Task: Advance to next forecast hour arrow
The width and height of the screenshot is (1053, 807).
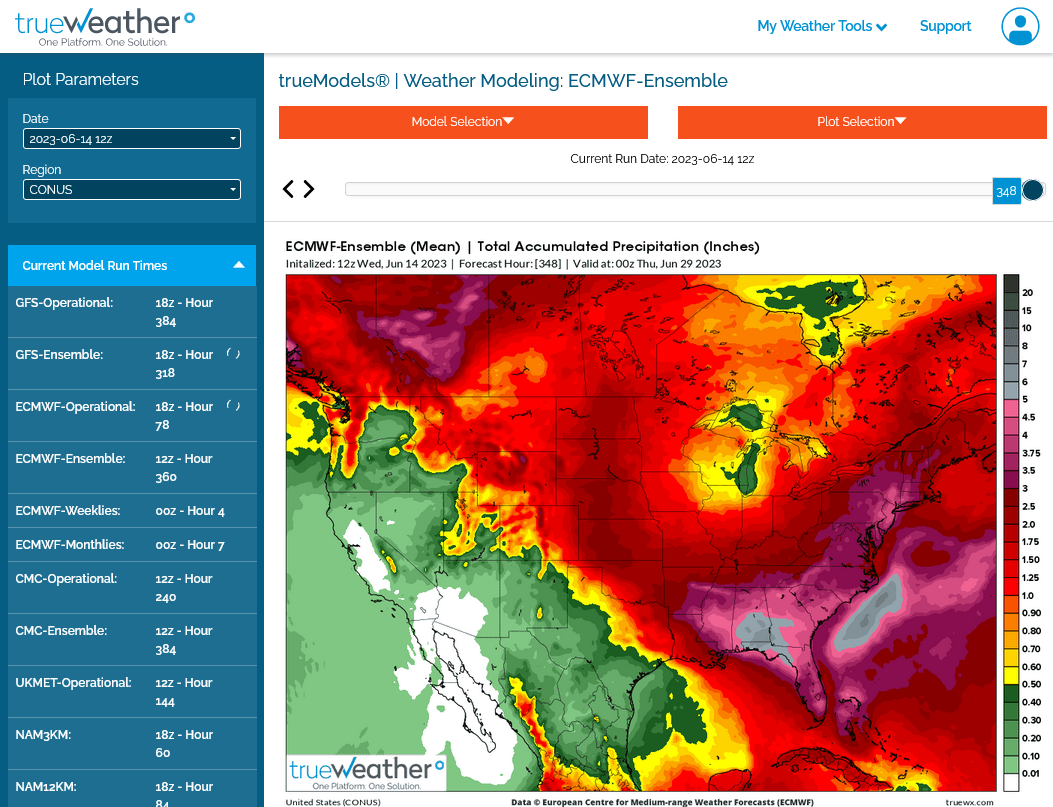Action: 309,189
